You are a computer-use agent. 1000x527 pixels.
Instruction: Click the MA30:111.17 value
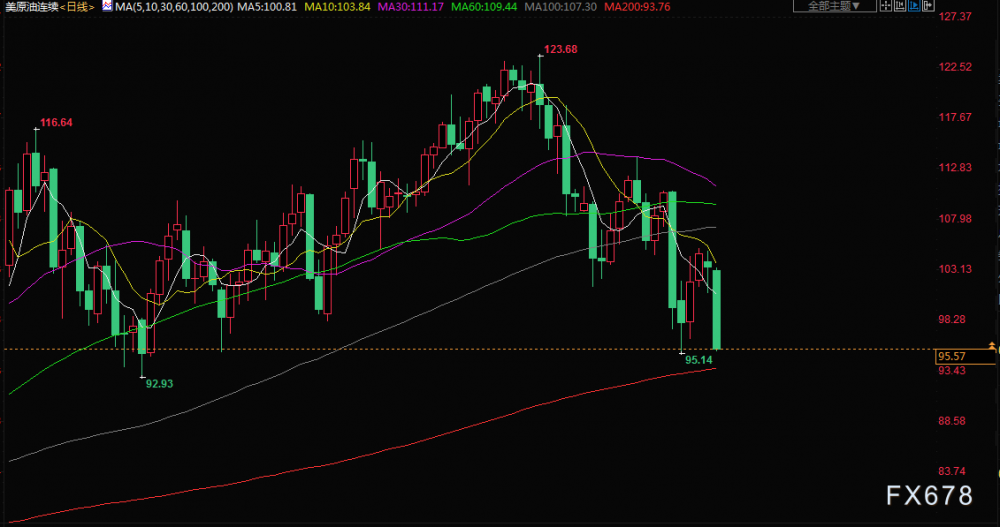[410, 7]
